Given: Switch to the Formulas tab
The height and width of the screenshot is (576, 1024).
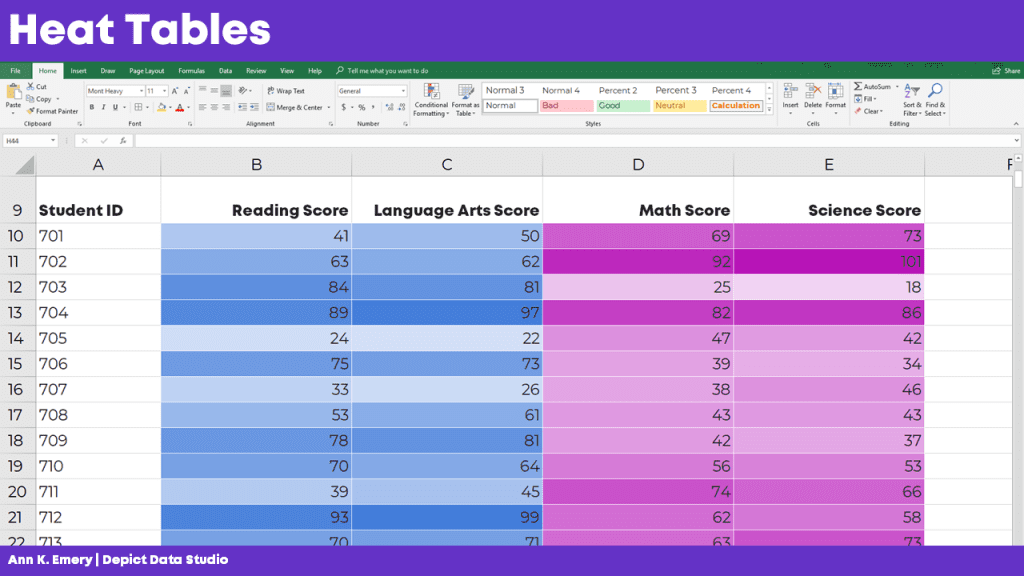Looking at the screenshot, I should (x=191, y=71).
